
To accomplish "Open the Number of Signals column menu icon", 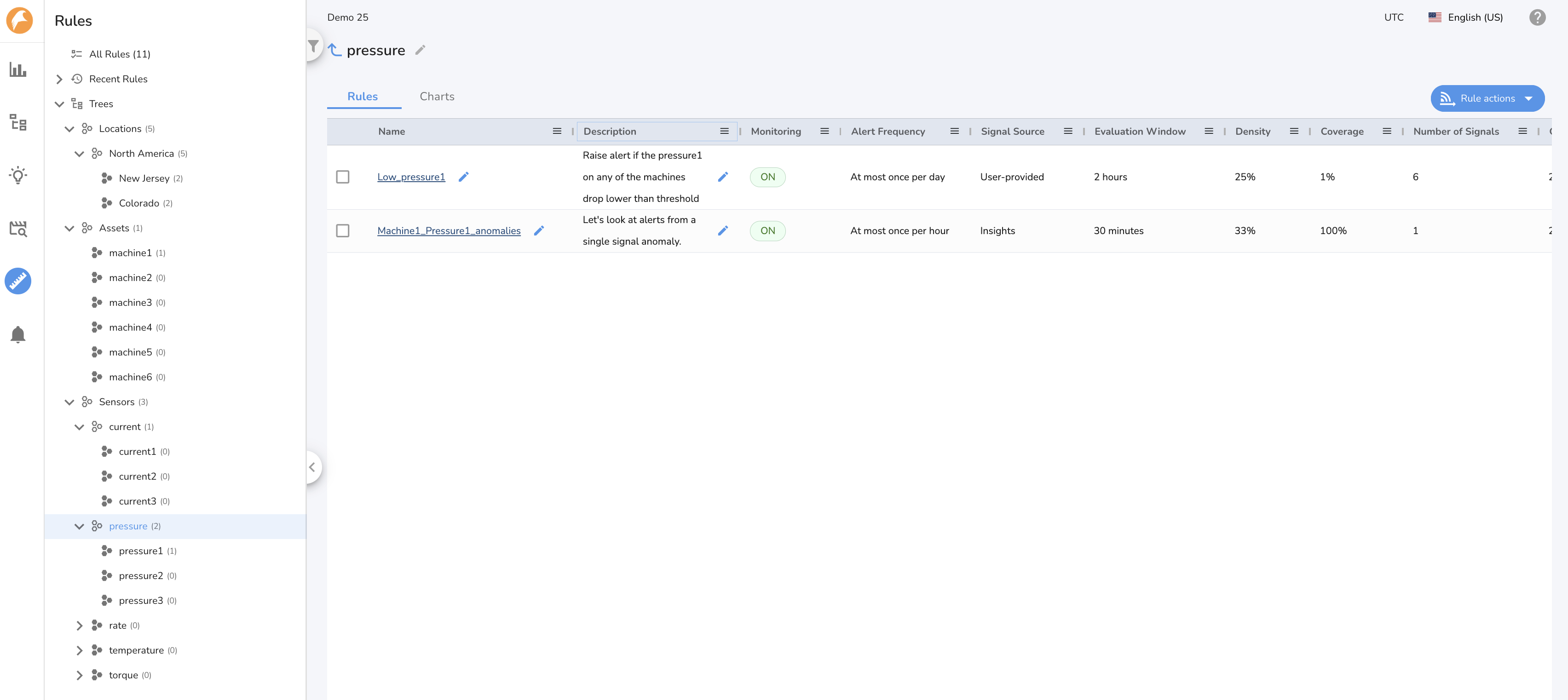I will pos(1523,132).
